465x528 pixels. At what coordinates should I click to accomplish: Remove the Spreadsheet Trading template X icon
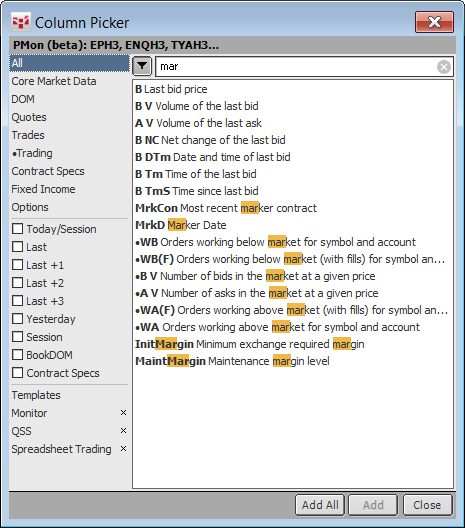(x=123, y=449)
